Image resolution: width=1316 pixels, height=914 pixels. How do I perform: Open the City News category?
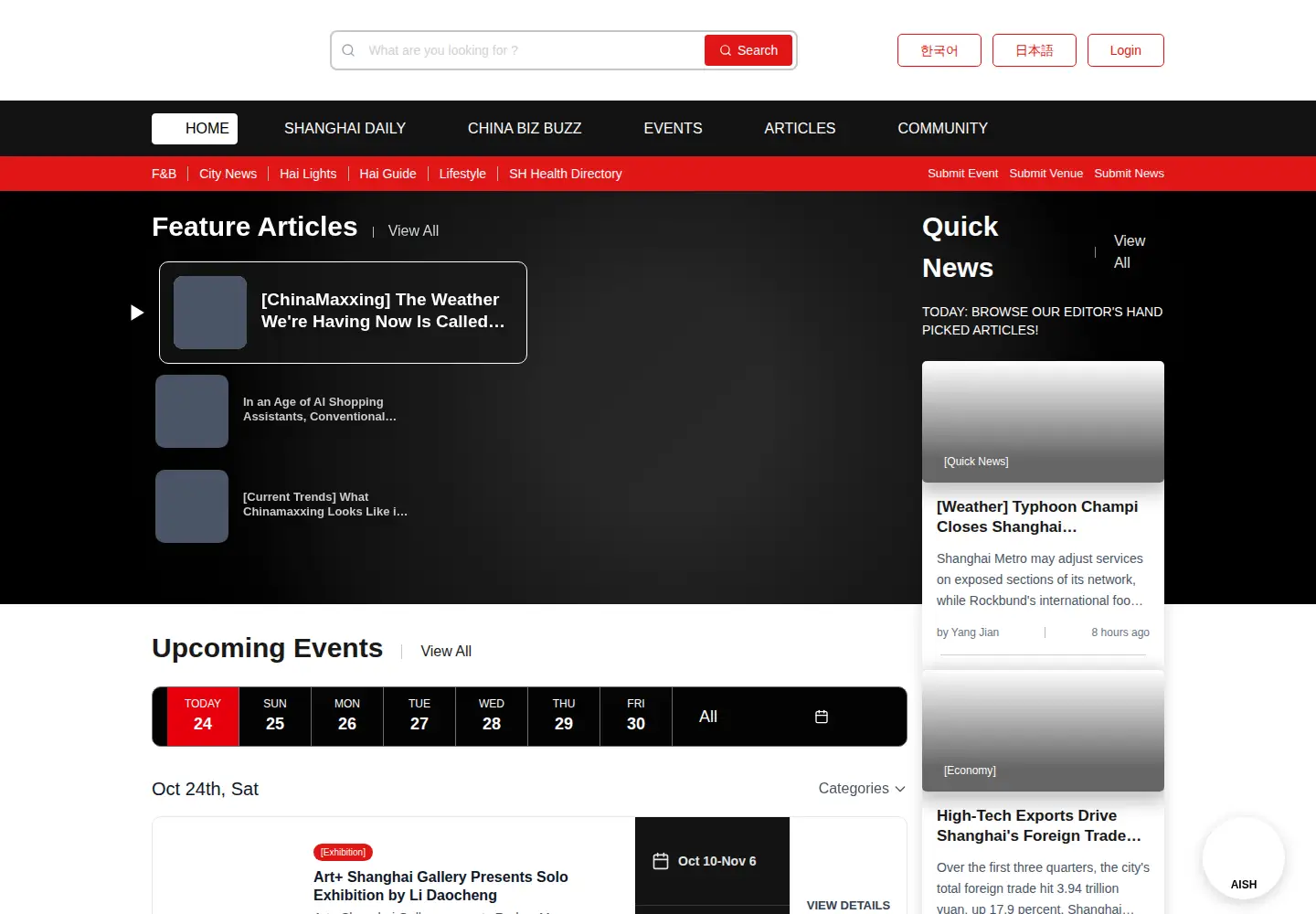(x=228, y=174)
